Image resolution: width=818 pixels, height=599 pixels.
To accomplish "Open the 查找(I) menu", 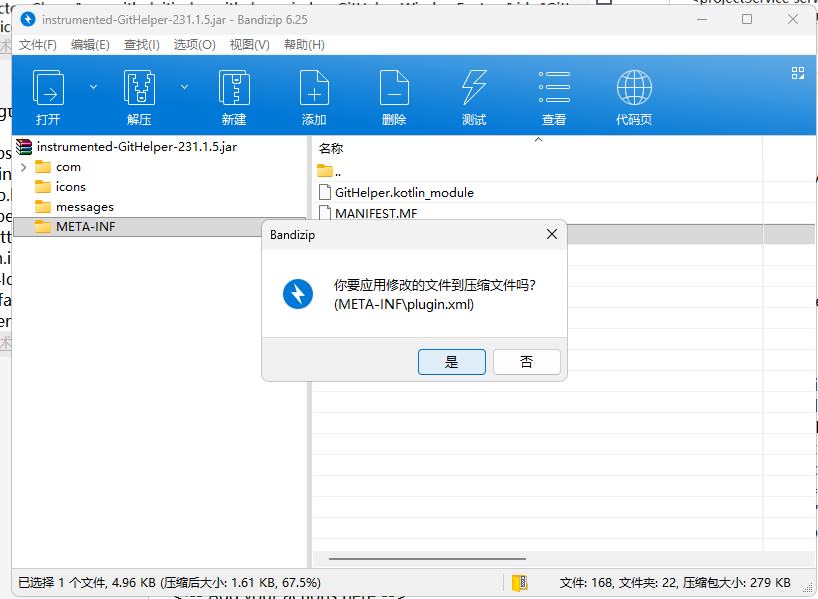I will (141, 45).
